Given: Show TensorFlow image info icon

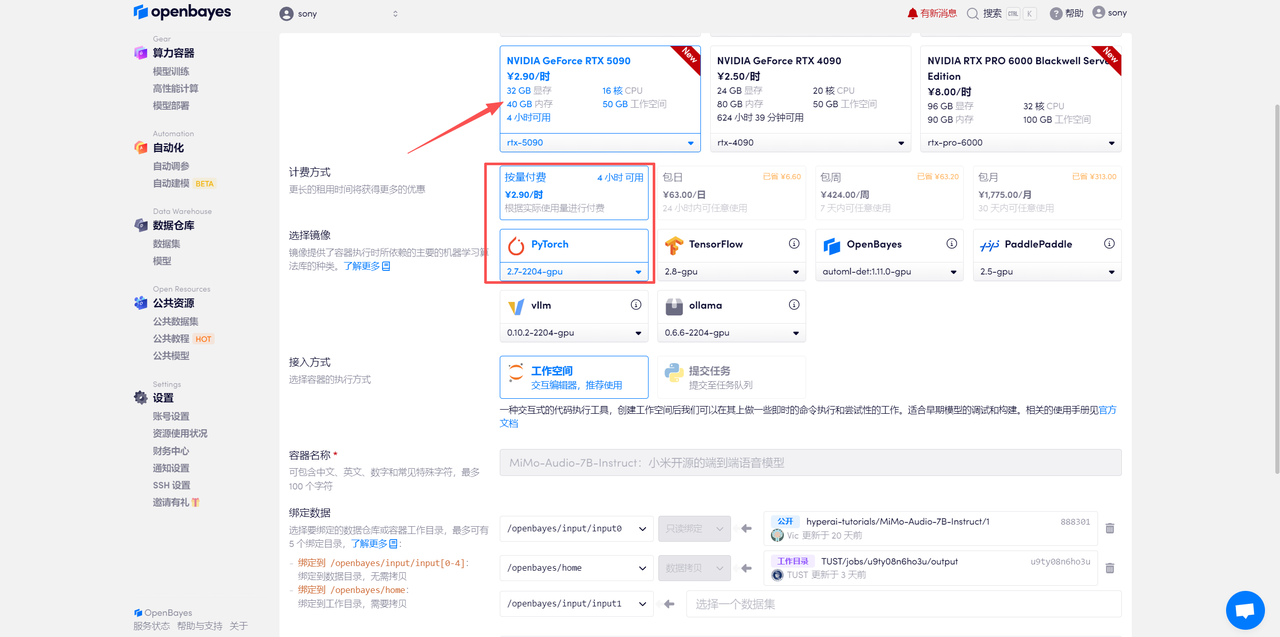Looking at the screenshot, I should tap(794, 244).
